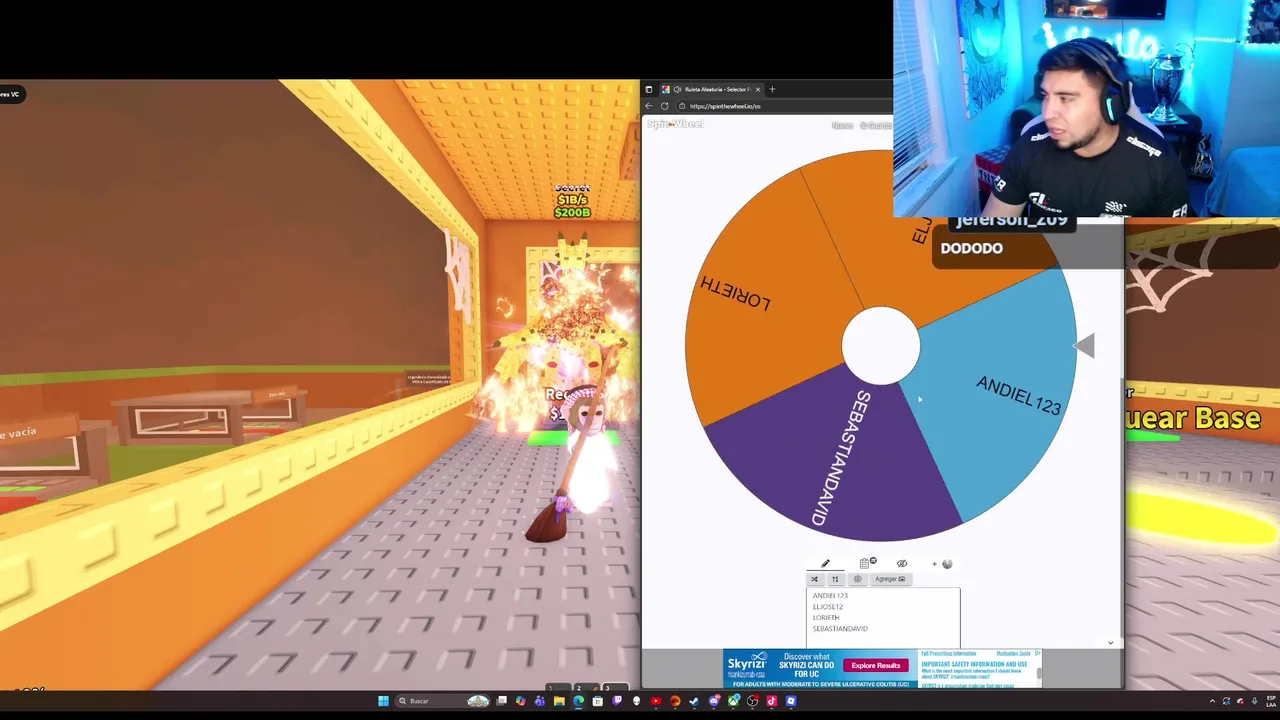
Task: Open OBS Studio from the taskbar
Action: pyautogui.click(x=752, y=701)
